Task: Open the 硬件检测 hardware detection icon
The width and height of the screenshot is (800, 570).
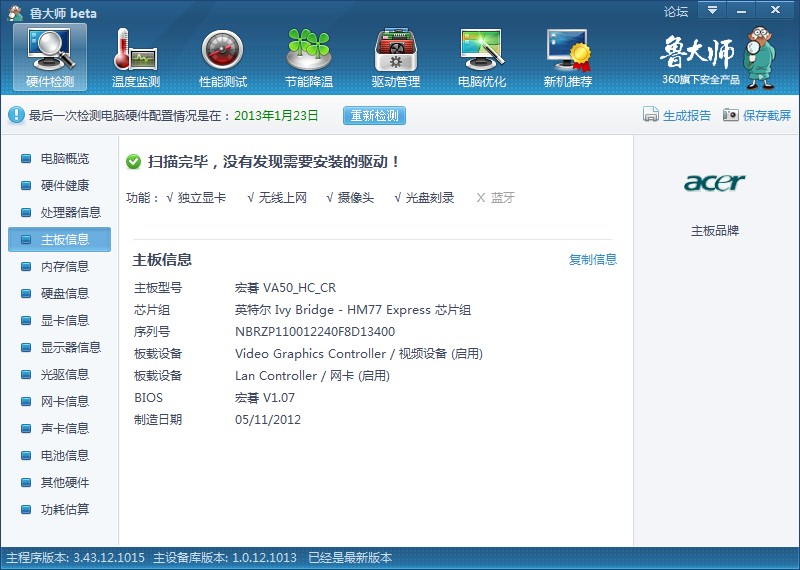Action: pos(50,57)
